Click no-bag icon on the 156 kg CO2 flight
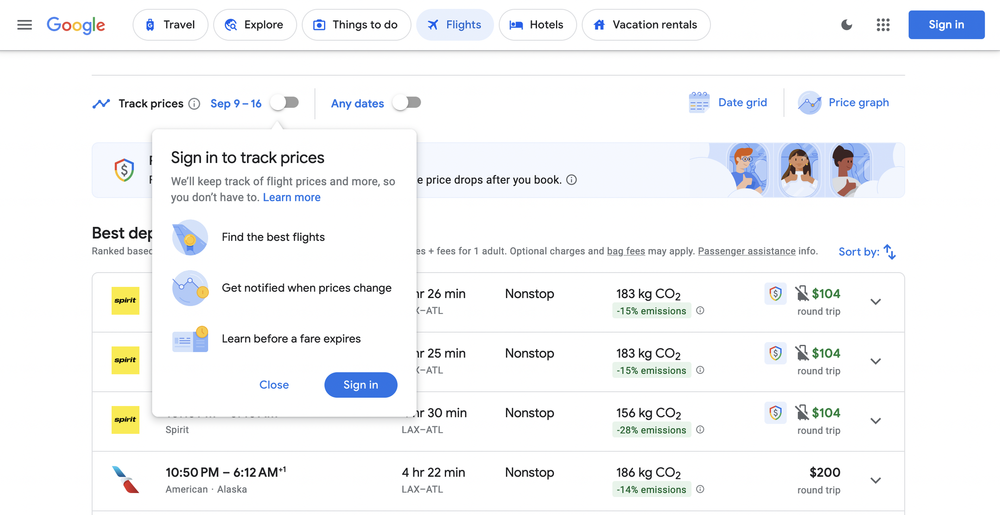Viewport: 1000px width, 515px height. point(802,412)
